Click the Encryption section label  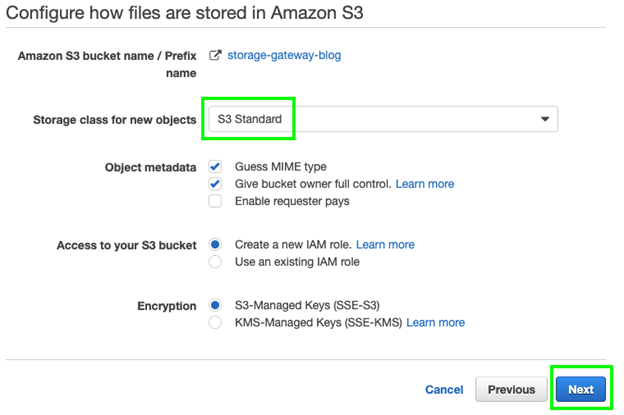pyautogui.click(x=166, y=306)
